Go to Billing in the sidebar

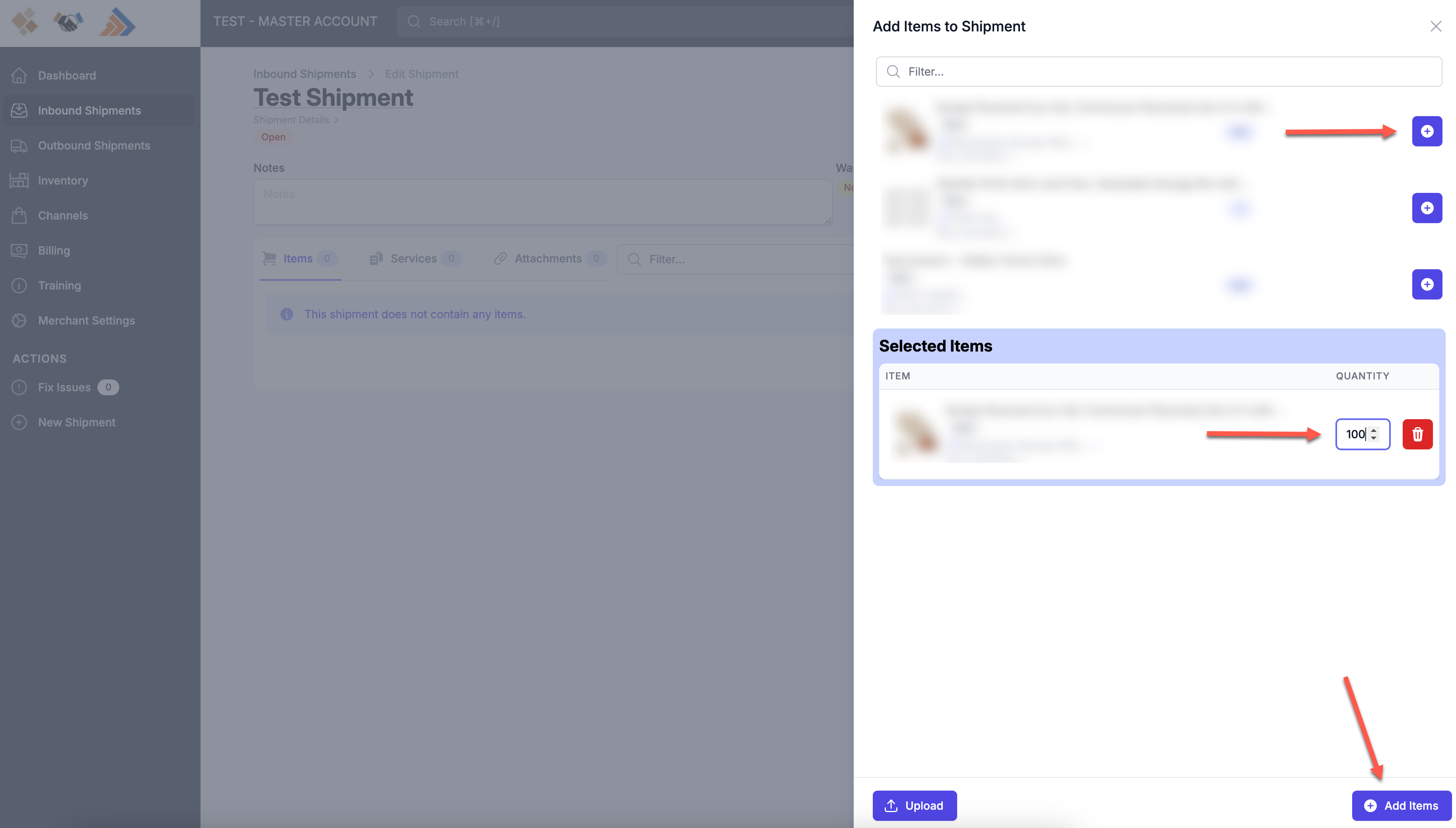(53, 251)
